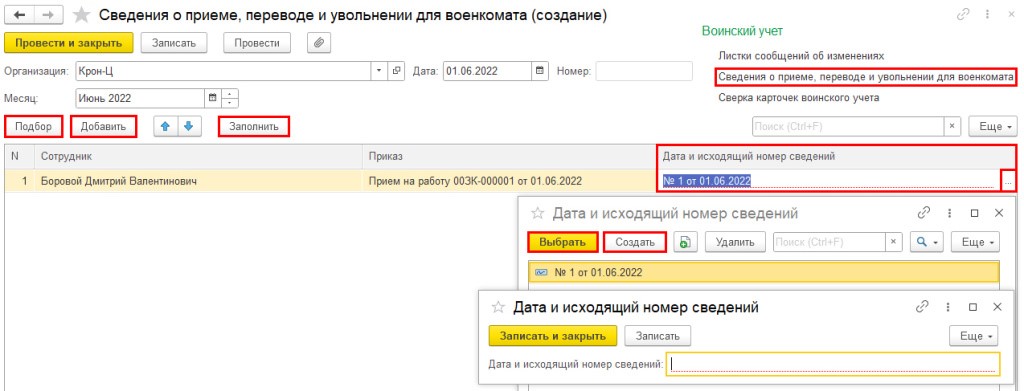The width and height of the screenshot is (1024, 391).
Task: Click the Дата и исходящий номер сведений input
Action: coord(833,364)
